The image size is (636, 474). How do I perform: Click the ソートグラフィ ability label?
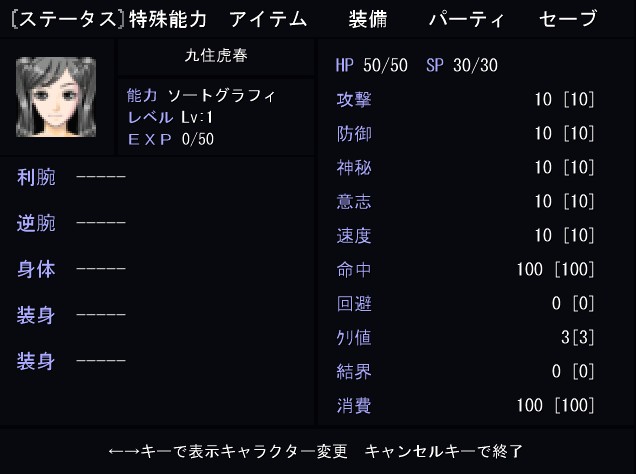point(221,96)
